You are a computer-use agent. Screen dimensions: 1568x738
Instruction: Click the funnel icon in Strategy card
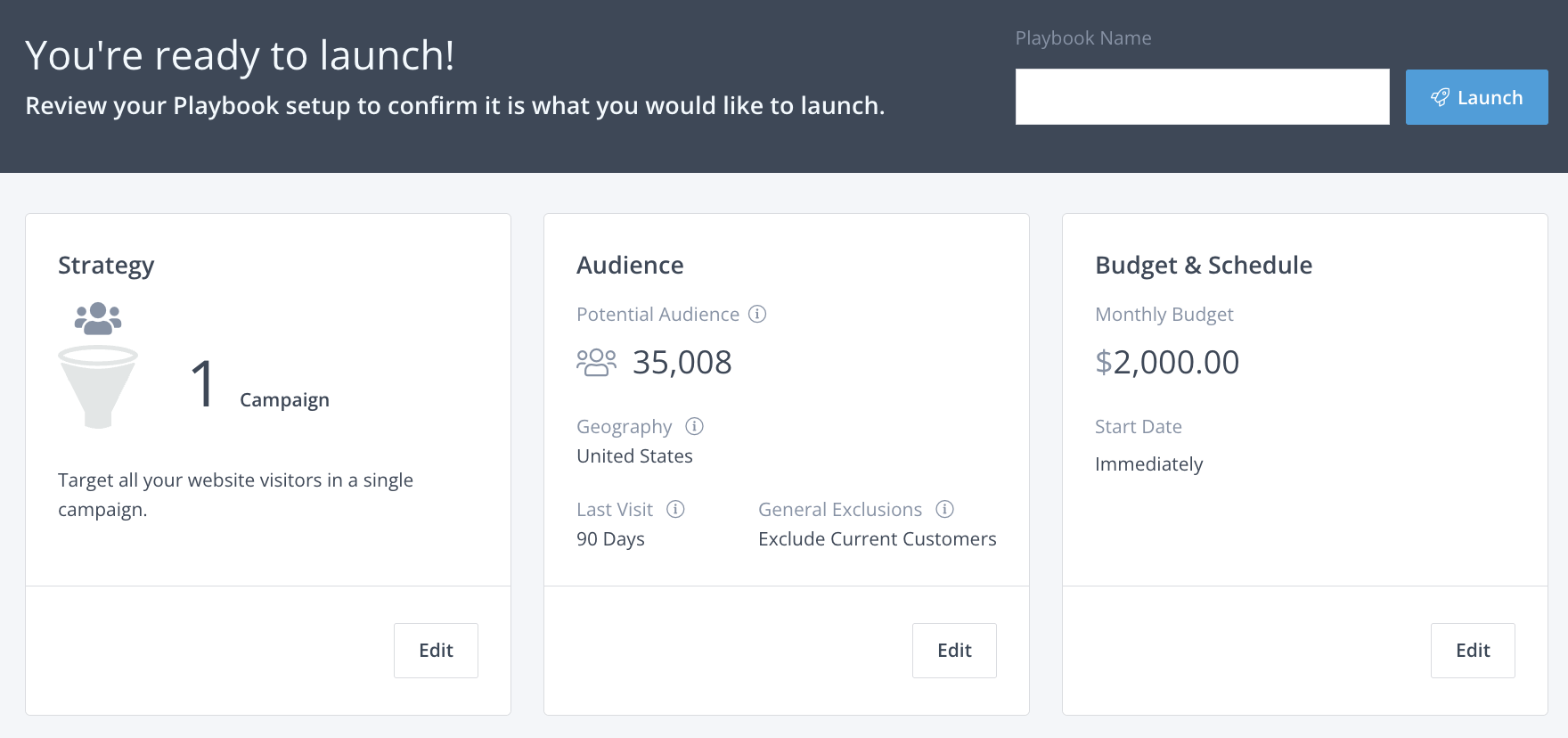pyautogui.click(x=98, y=386)
